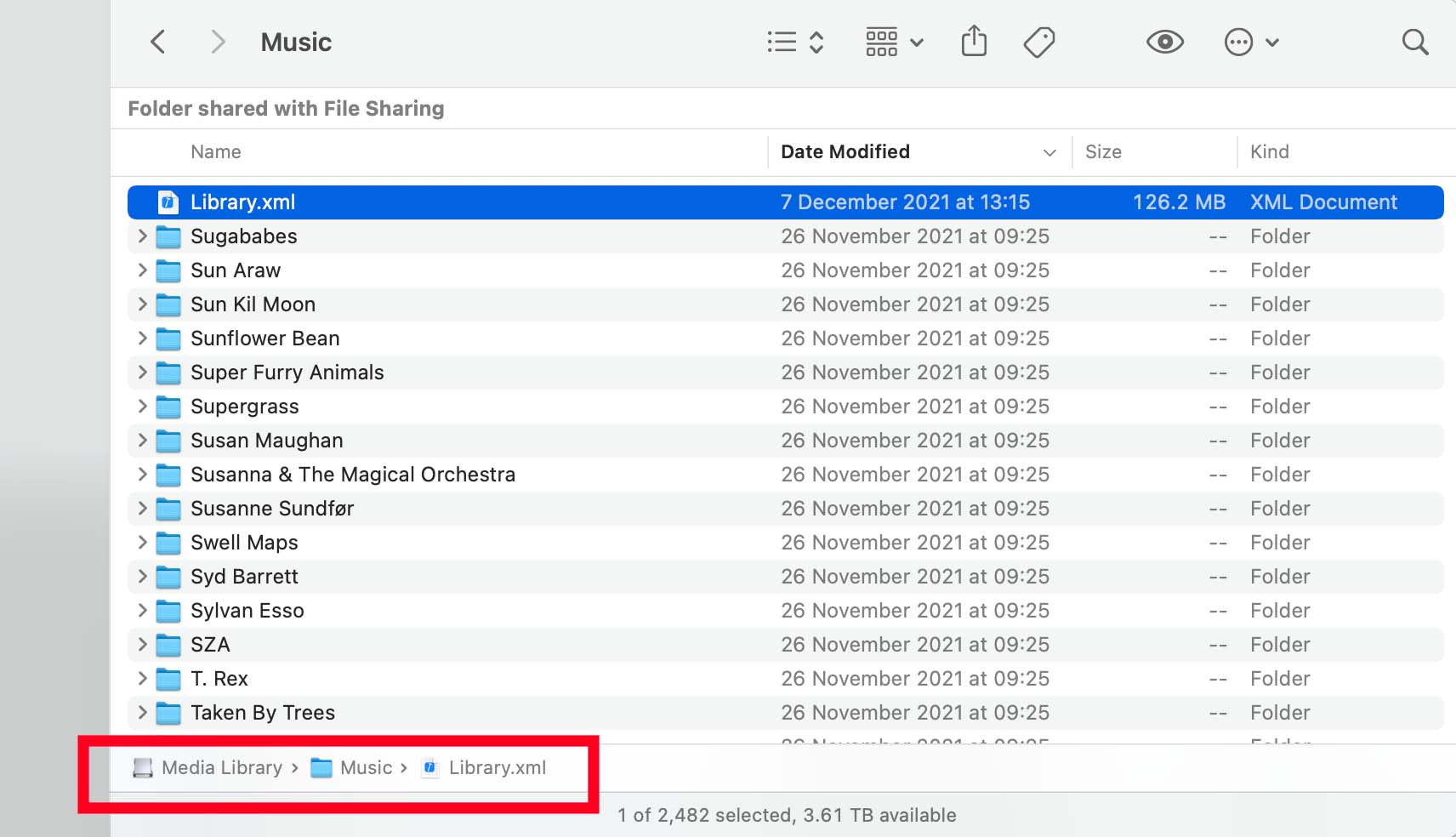This screenshot has width=1456, height=837.
Task: Click Media Library in the path bar
Action: 222,767
